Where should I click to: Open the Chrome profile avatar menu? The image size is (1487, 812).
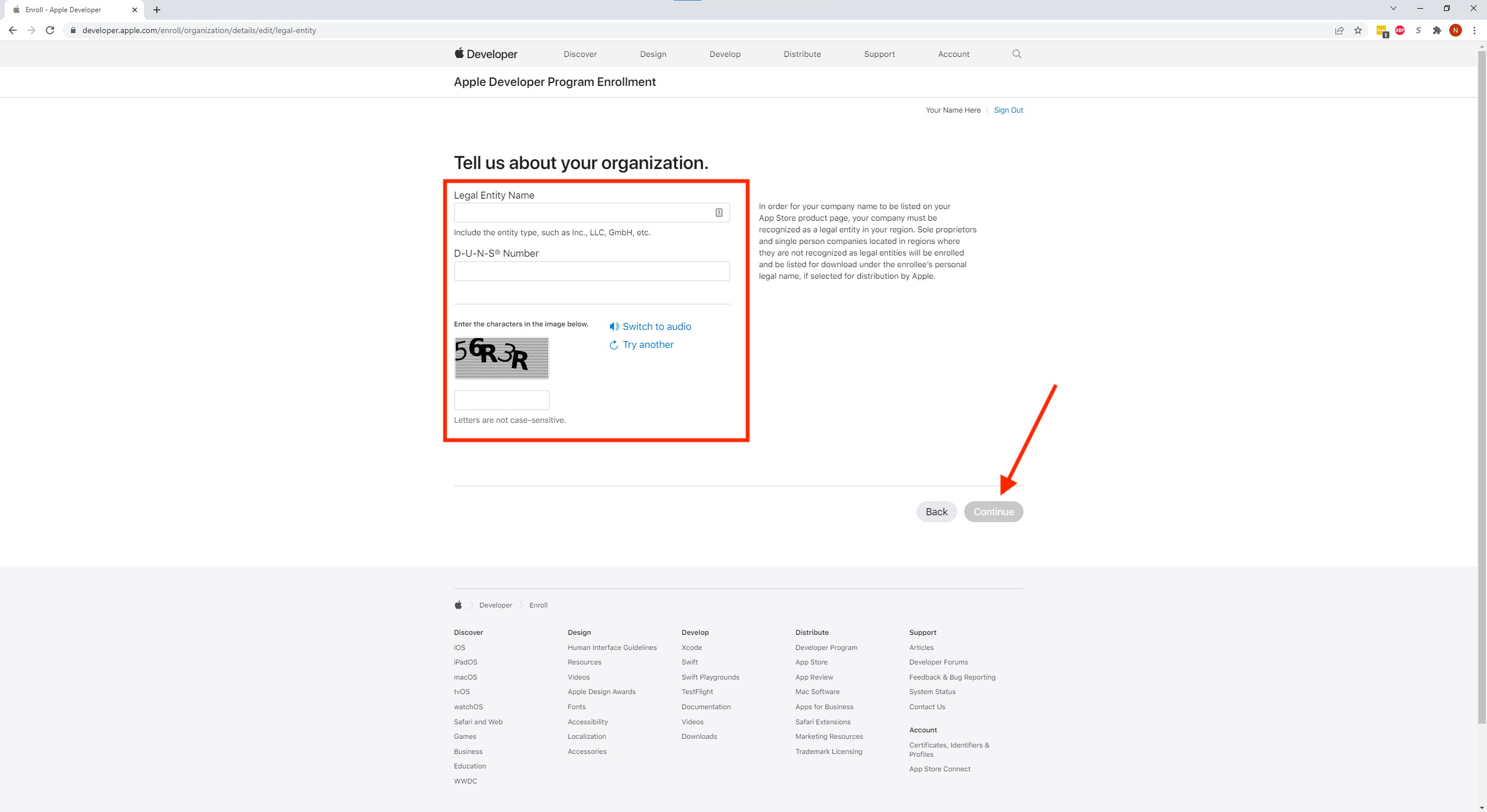(1456, 30)
